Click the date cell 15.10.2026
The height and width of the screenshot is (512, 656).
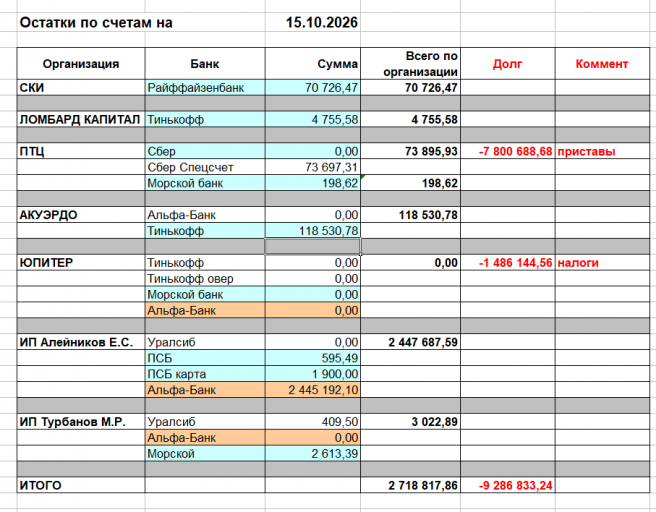(313, 23)
